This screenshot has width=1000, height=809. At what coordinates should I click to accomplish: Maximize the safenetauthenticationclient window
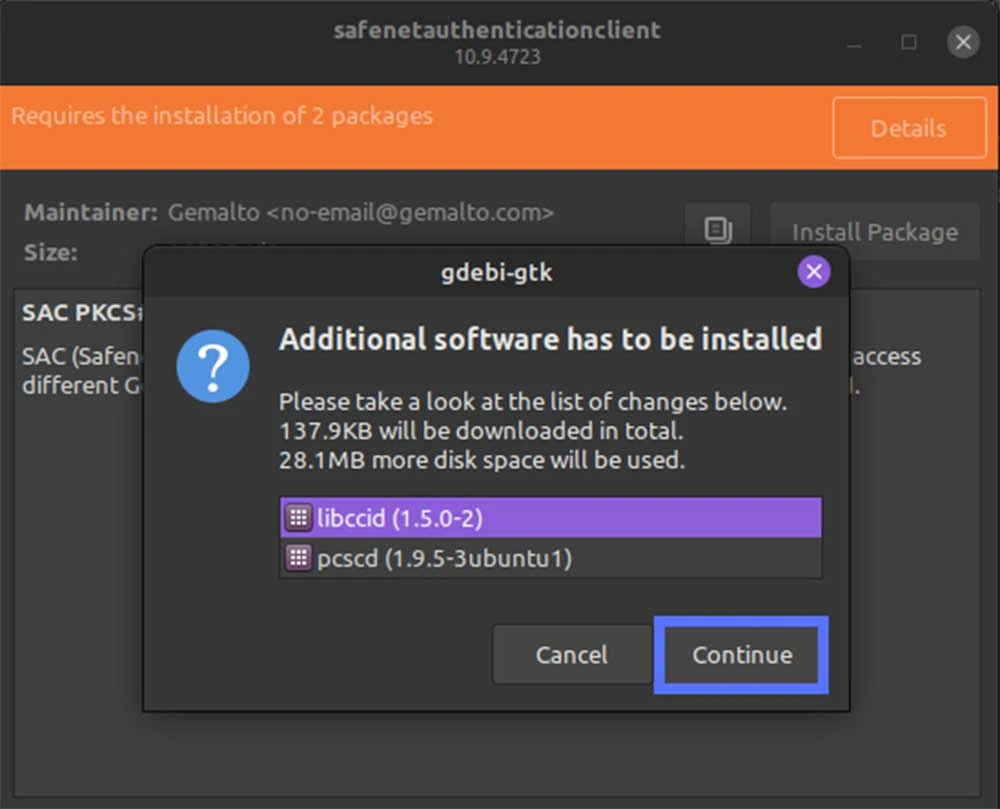[x=908, y=42]
